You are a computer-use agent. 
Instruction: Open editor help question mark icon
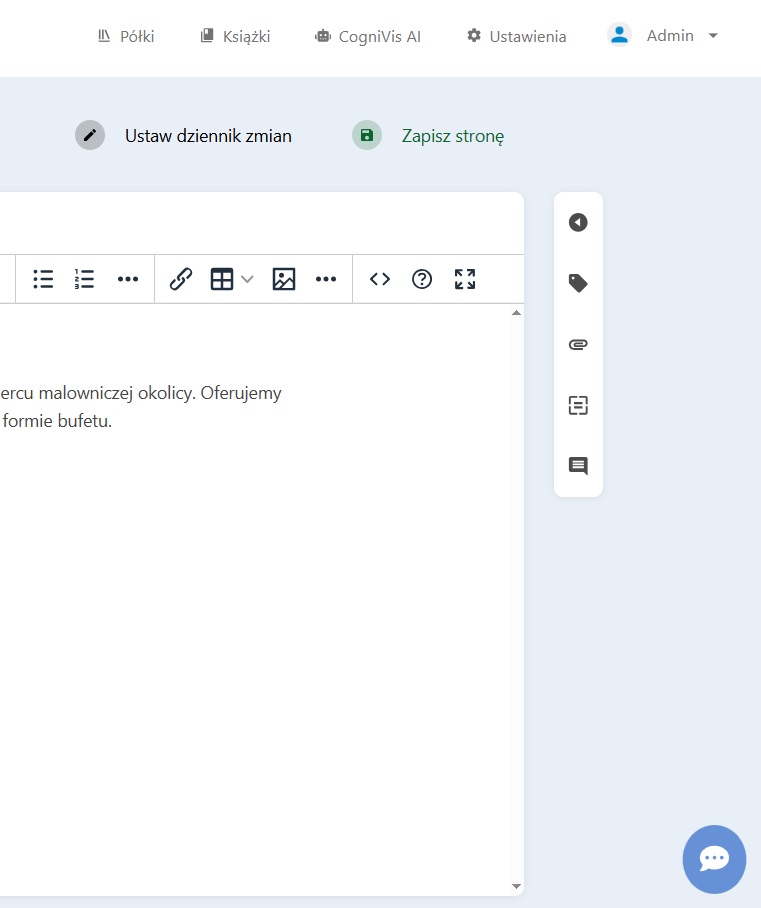(x=422, y=279)
